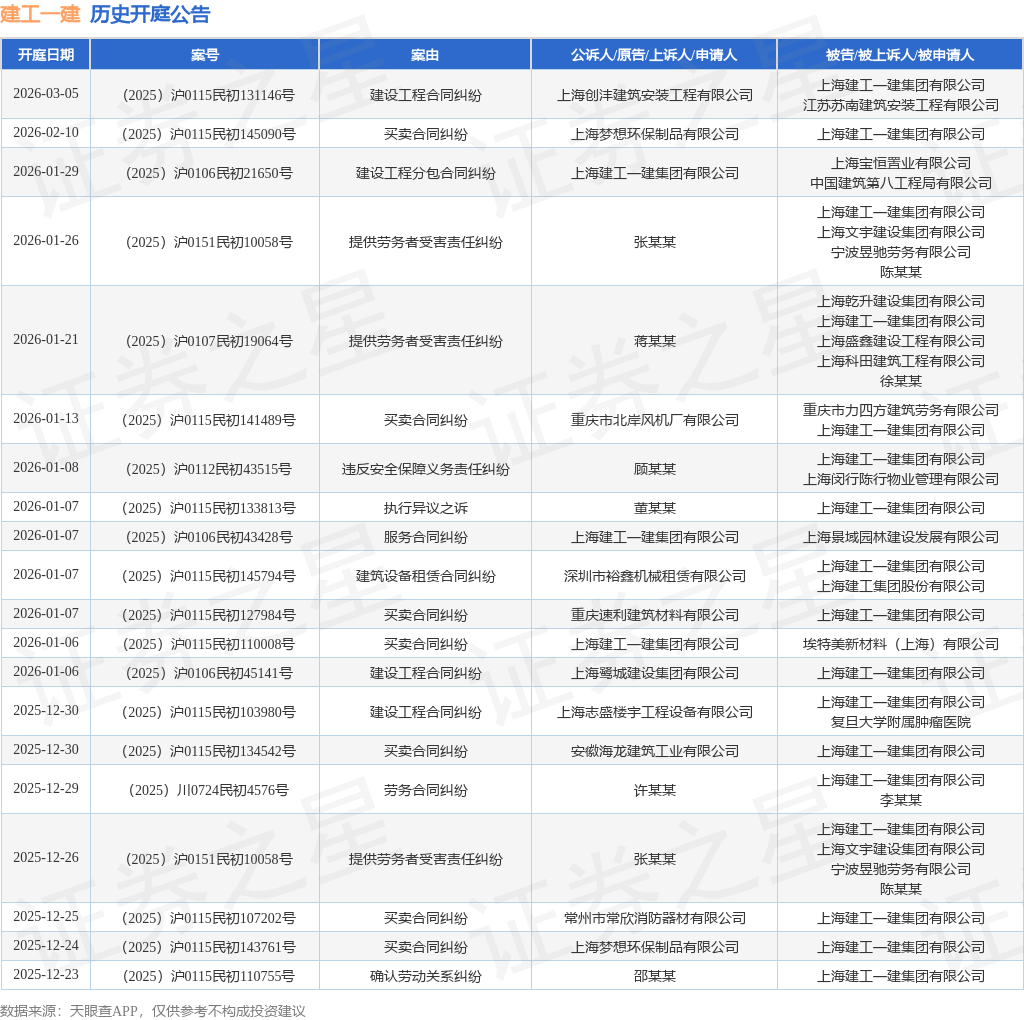Click plaintiff 上海志盛楼宇工程设备有限公司
Image resolution: width=1024 pixels, height=1020 pixels.
654,712
